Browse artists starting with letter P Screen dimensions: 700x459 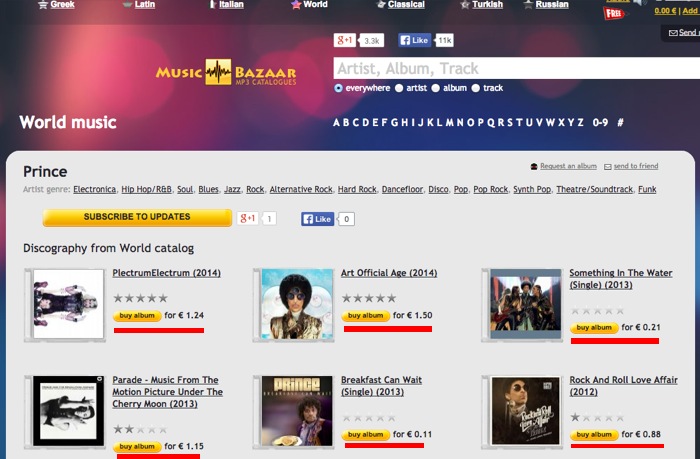click(x=481, y=122)
